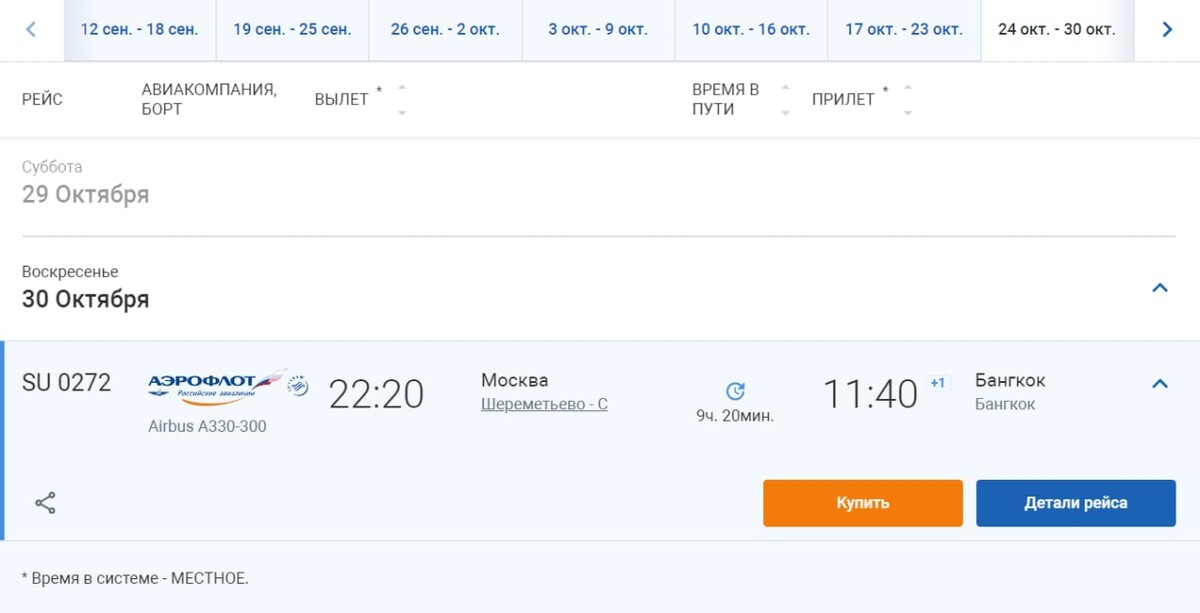Collapse the SU 0272 flight details chevron
The width and height of the screenshot is (1200, 613).
[x=1160, y=383]
